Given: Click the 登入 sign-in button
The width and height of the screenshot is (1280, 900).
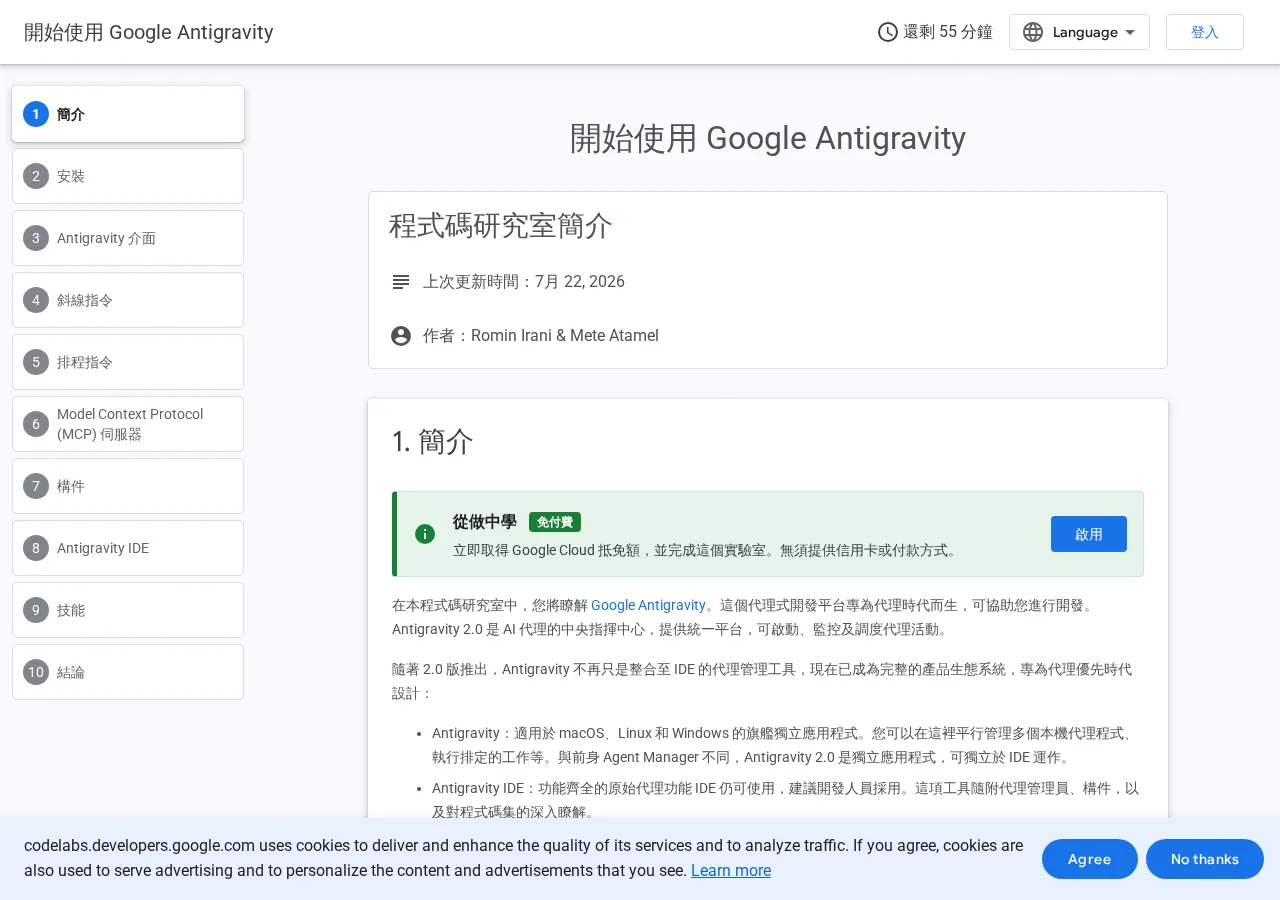Looking at the screenshot, I should click(1205, 32).
